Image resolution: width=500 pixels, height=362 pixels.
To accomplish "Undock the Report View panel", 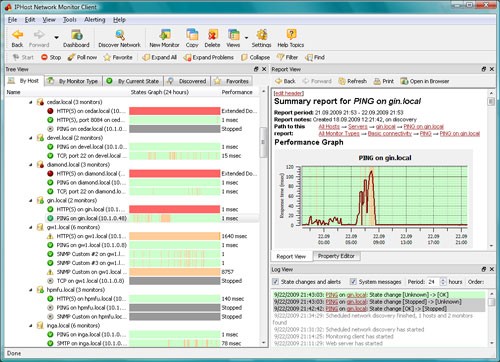I will tap(484, 69).
